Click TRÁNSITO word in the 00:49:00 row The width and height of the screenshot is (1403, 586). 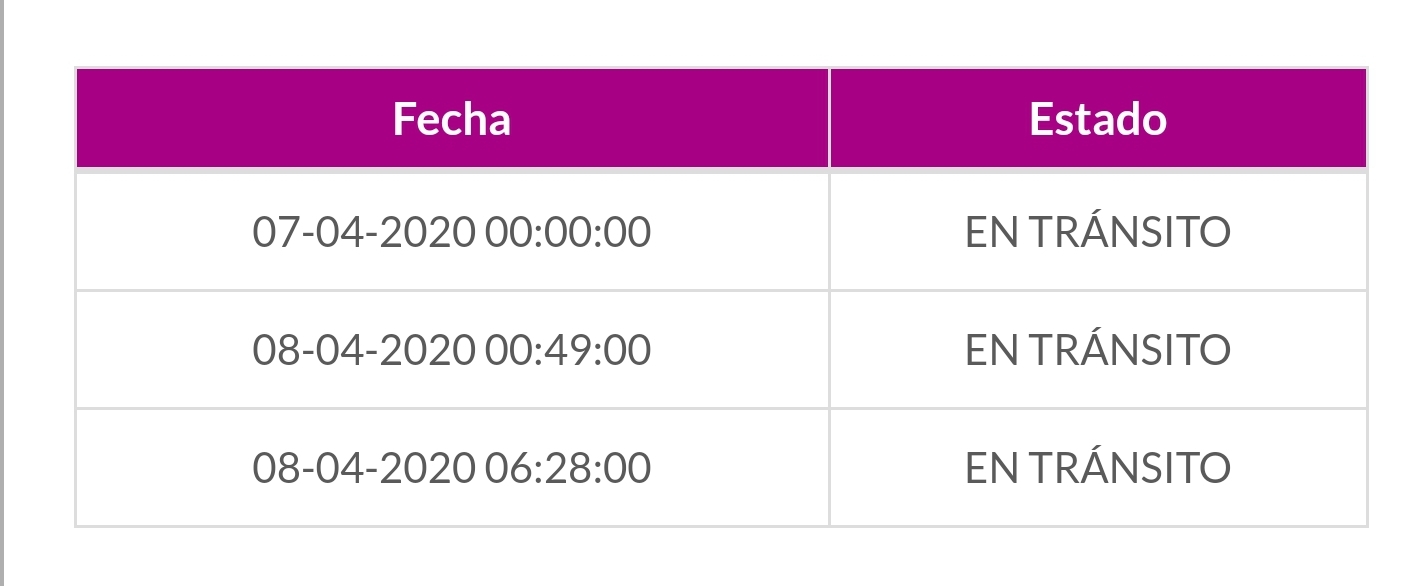(x=1129, y=350)
